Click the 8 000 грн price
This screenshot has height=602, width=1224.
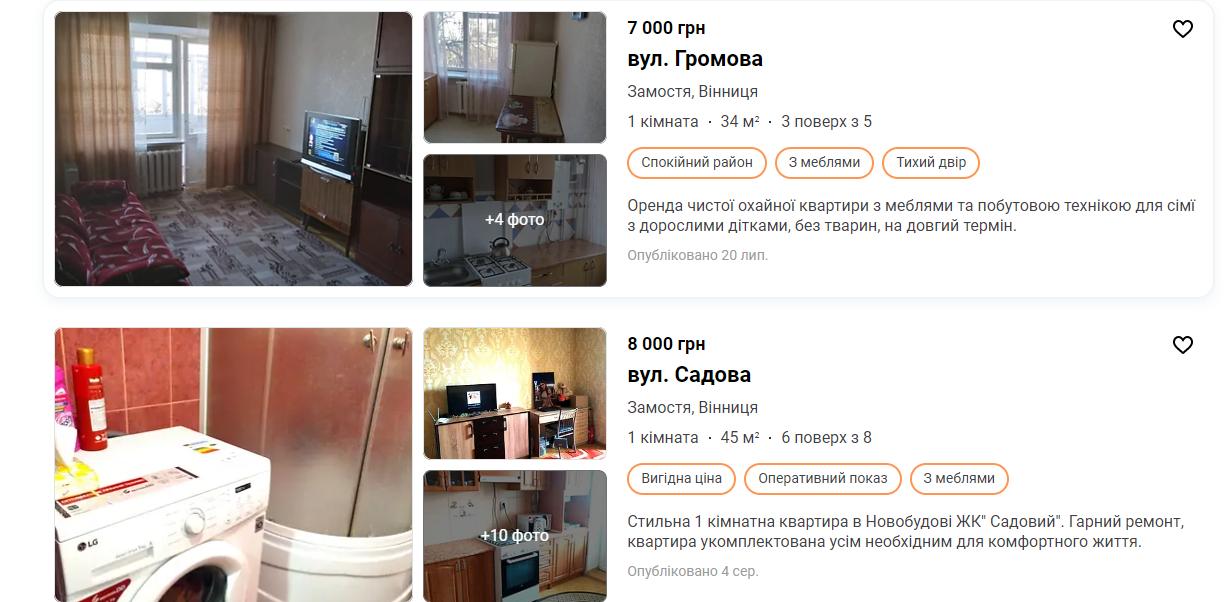666,344
